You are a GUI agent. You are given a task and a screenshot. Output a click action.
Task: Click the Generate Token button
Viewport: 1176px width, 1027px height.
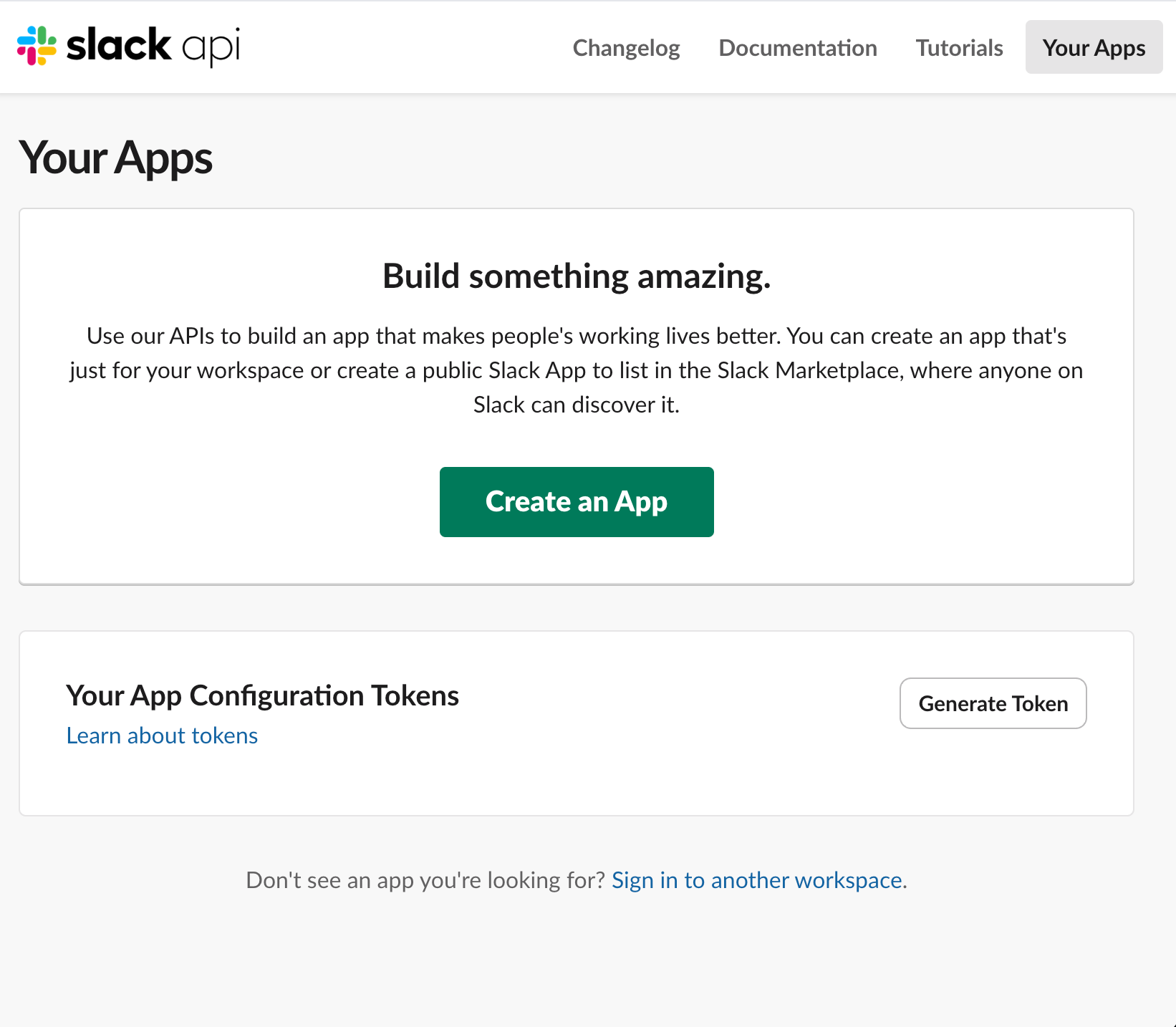(993, 703)
